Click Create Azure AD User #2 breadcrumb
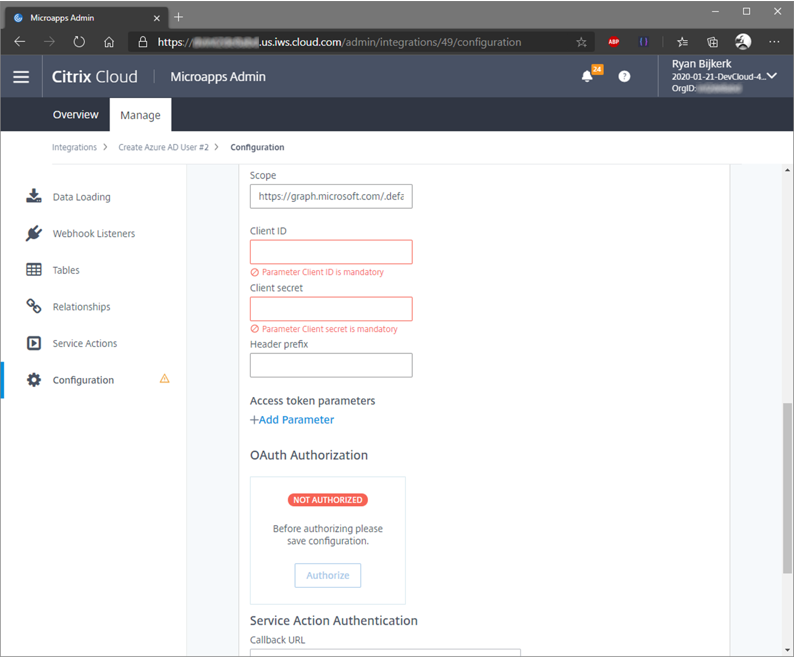Viewport: 794px width, 657px height. click(x=163, y=147)
